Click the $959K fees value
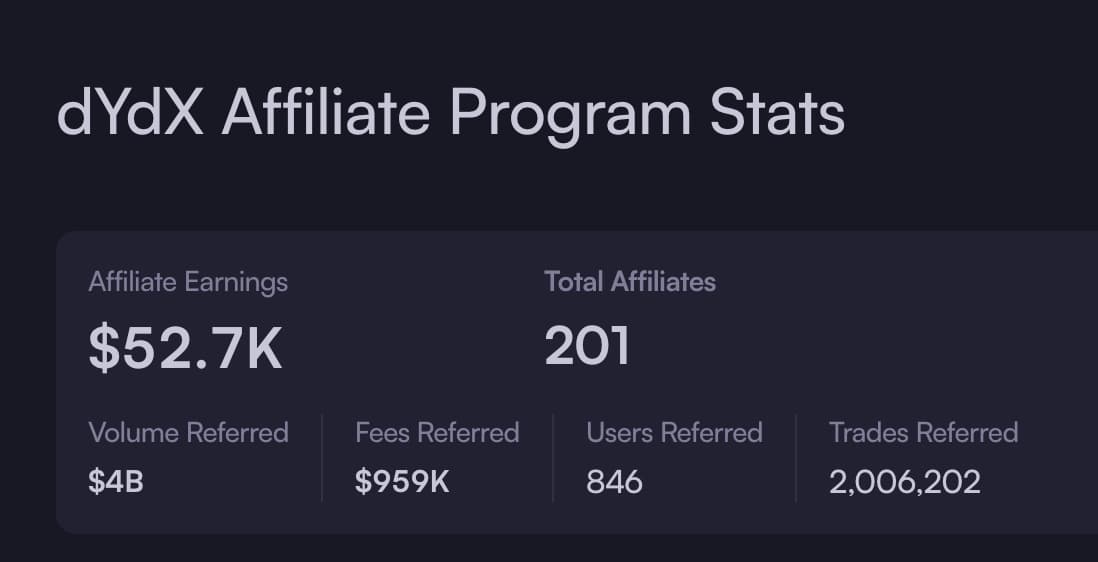Viewport: 1098px width, 562px height. [x=402, y=482]
